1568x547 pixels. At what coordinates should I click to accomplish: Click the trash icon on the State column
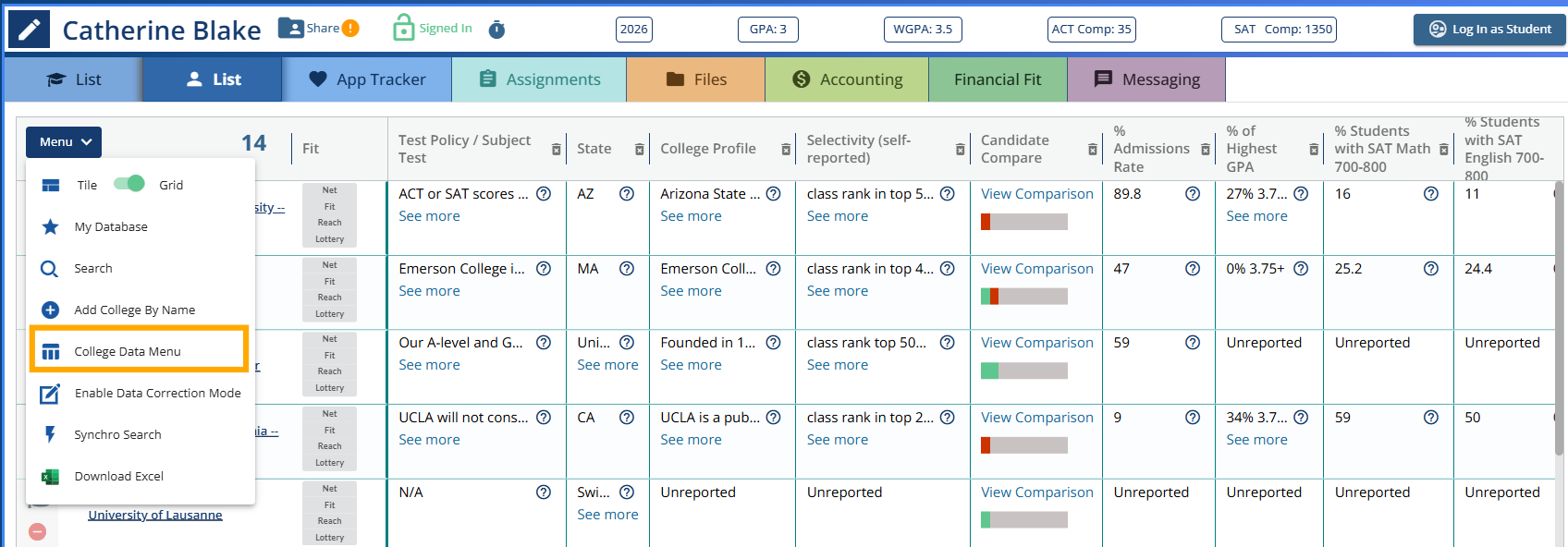[x=639, y=149]
